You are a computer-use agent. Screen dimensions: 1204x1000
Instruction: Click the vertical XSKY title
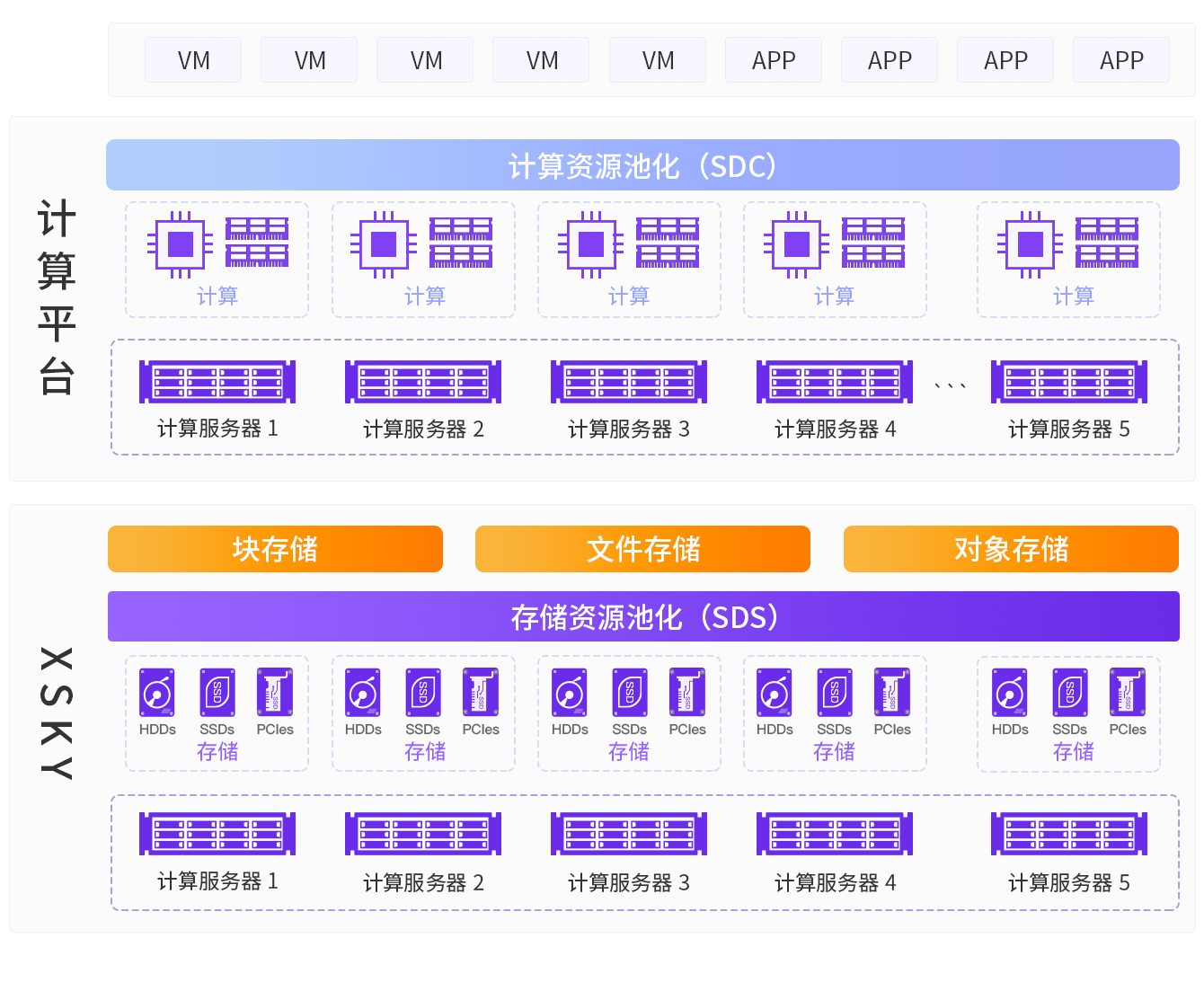point(57,713)
